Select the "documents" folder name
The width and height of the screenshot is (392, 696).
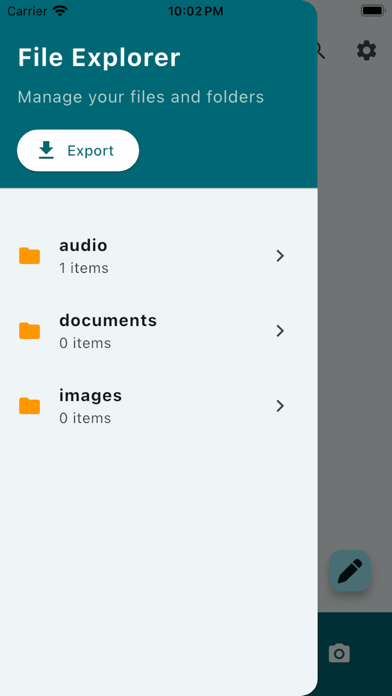pos(108,320)
